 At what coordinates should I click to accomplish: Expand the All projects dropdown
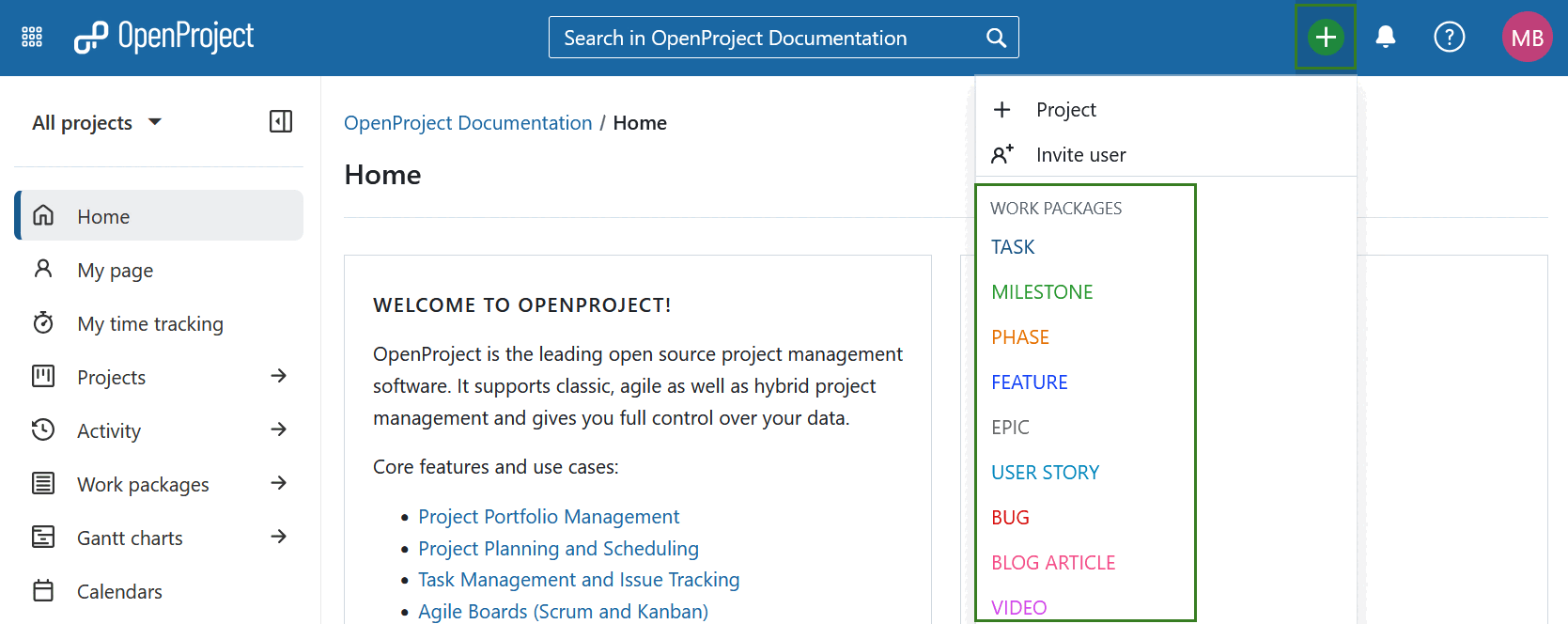click(x=97, y=123)
